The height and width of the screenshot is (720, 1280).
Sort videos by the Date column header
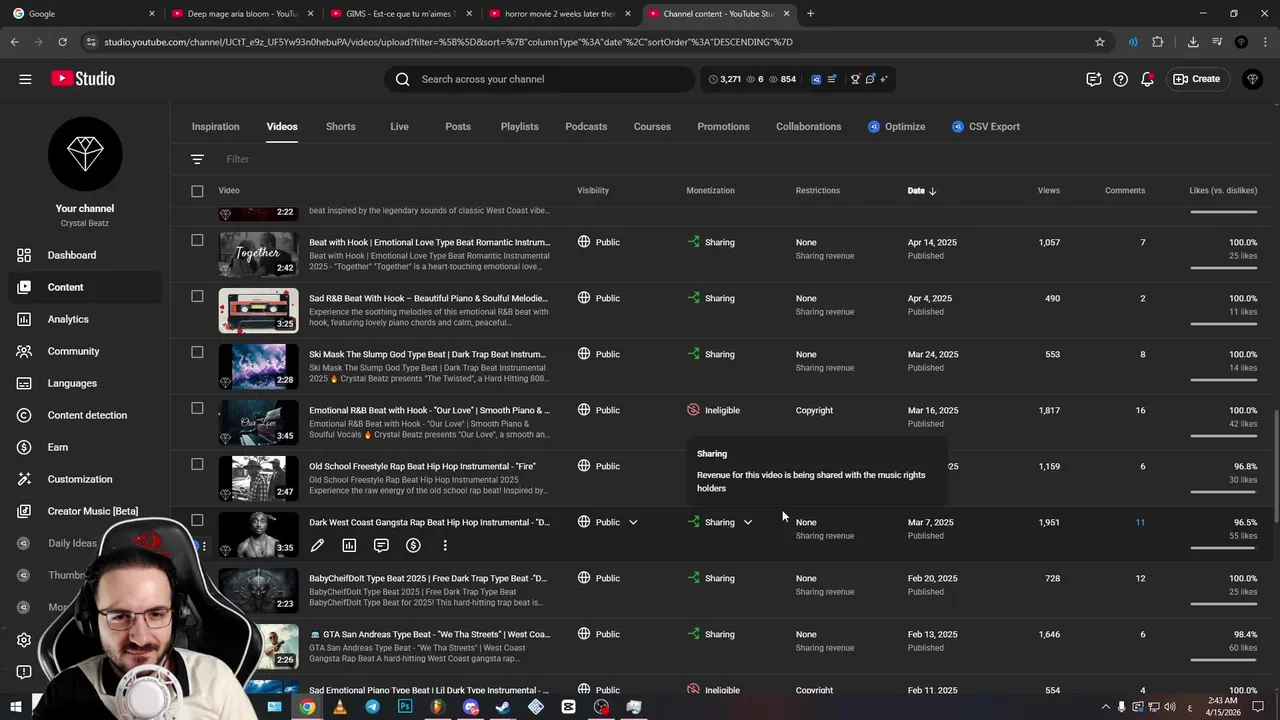[x=921, y=191]
